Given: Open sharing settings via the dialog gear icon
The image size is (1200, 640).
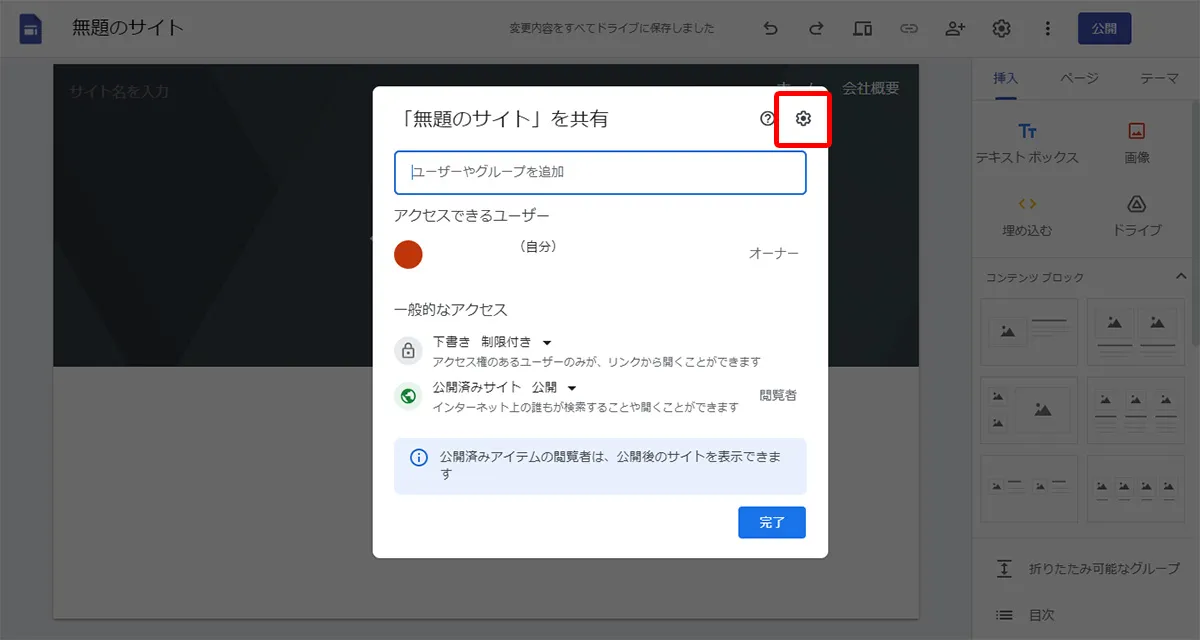Looking at the screenshot, I should point(802,118).
